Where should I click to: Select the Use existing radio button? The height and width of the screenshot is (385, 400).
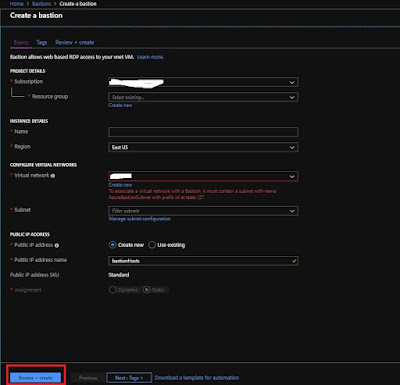[152, 245]
